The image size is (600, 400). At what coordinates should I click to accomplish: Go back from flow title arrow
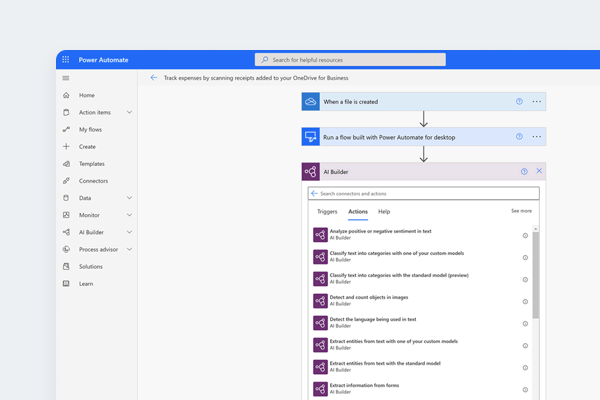[154, 78]
